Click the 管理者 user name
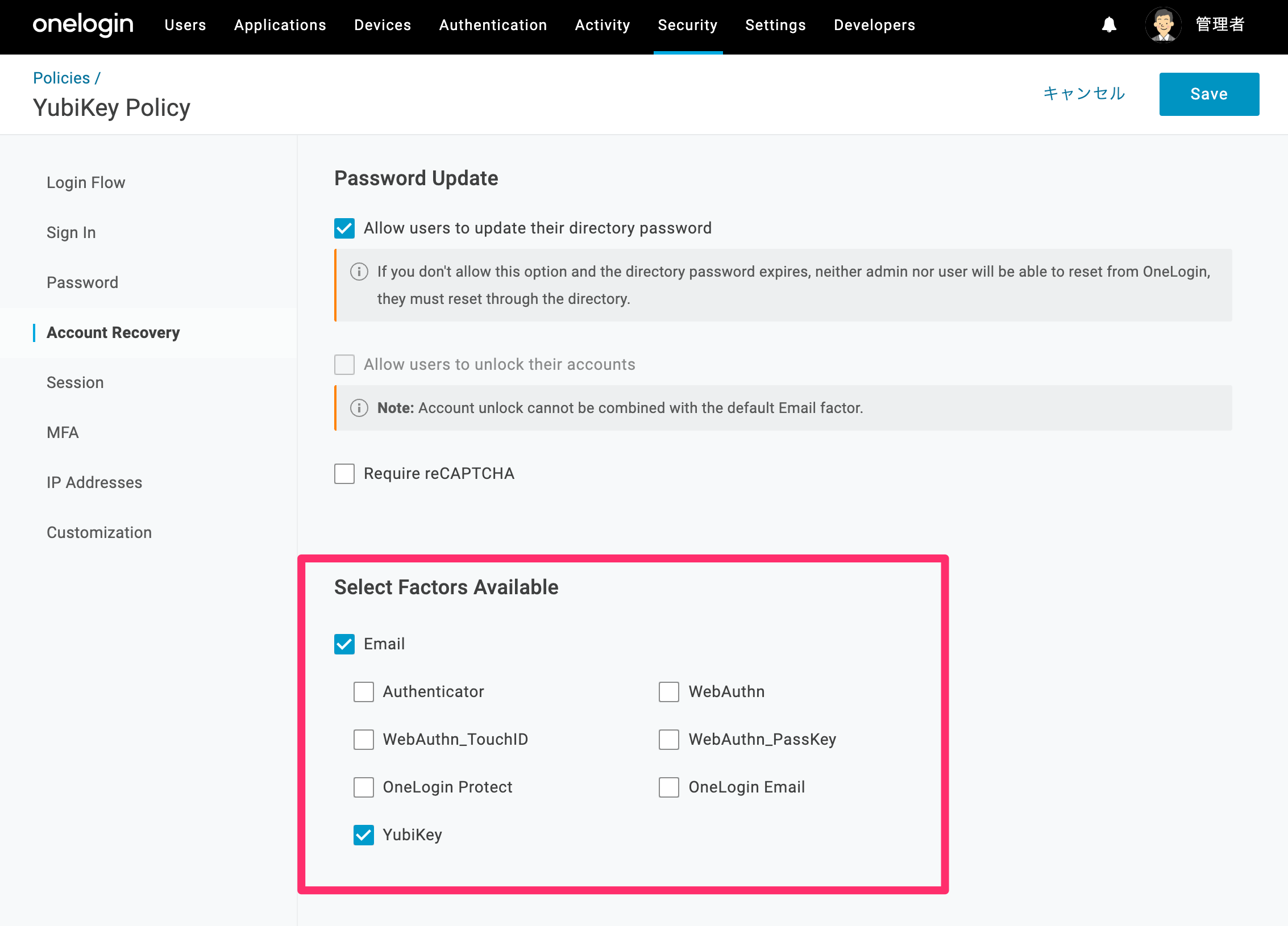The width and height of the screenshot is (1288, 926). 1220,25
